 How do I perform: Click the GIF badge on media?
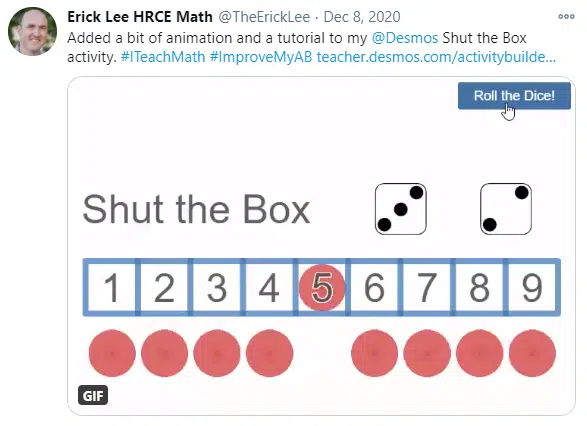[93, 395]
